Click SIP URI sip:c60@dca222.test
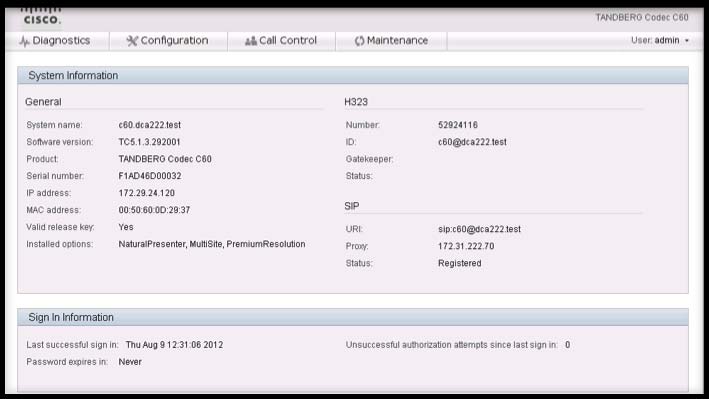Screen dimensions: 709x399 (479, 229)
